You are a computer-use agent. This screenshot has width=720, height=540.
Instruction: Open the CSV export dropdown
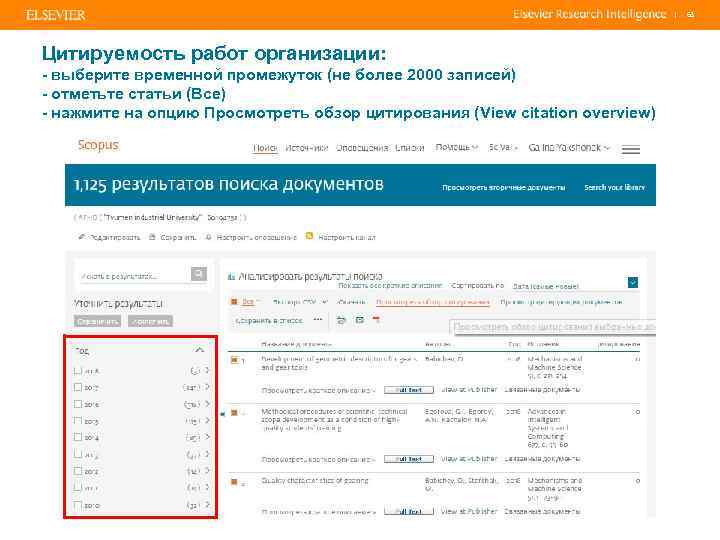click(300, 302)
